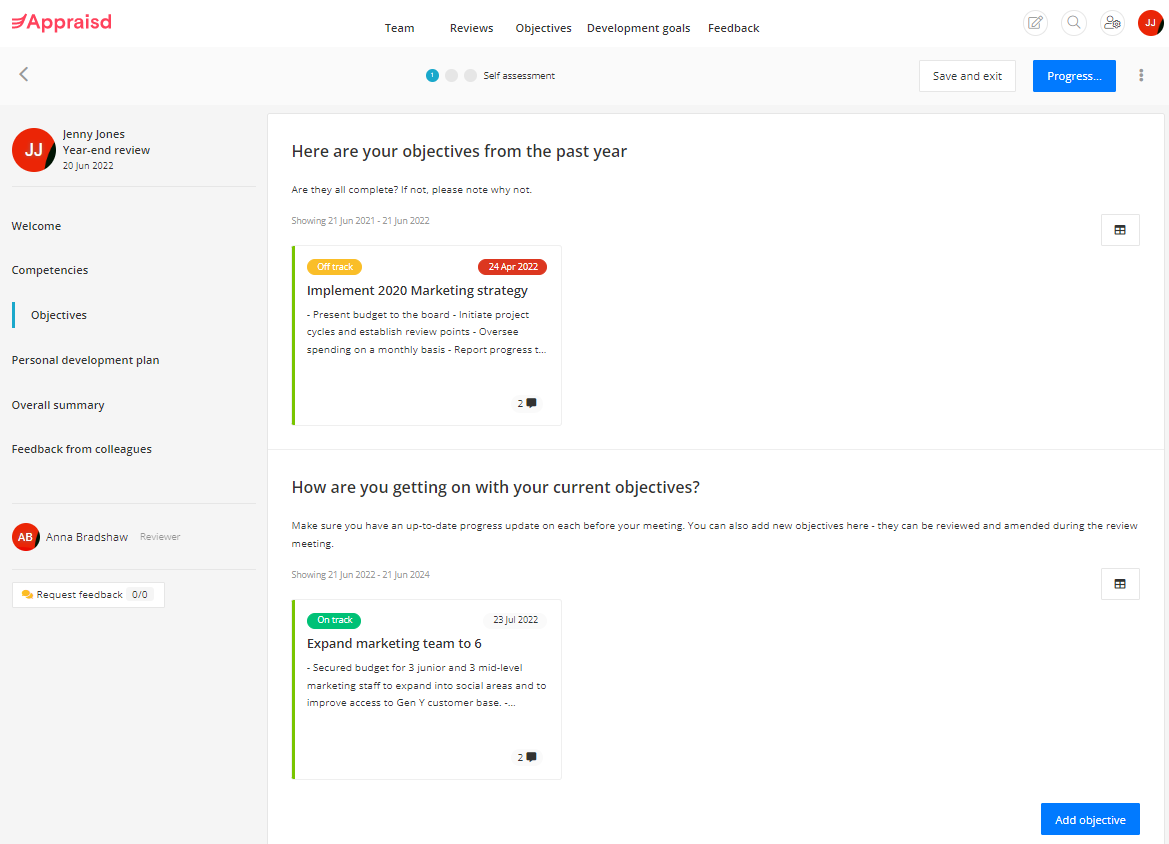Click 'Showing 21 Jun 2022 - 21 Jun 2024' text
Image resolution: width=1169 pixels, height=844 pixels.
[360, 575]
